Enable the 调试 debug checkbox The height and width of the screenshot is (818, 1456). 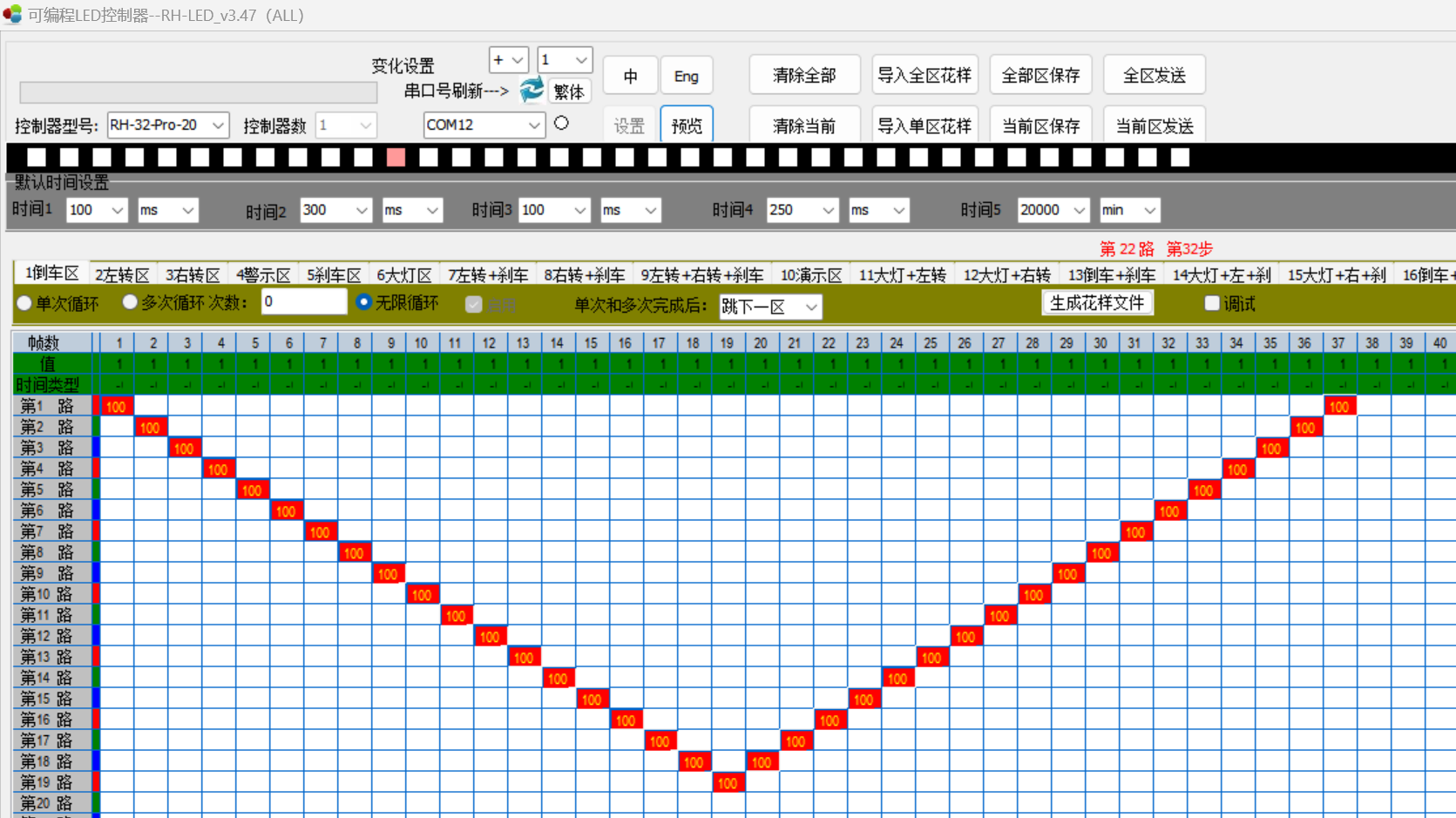[1212, 302]
